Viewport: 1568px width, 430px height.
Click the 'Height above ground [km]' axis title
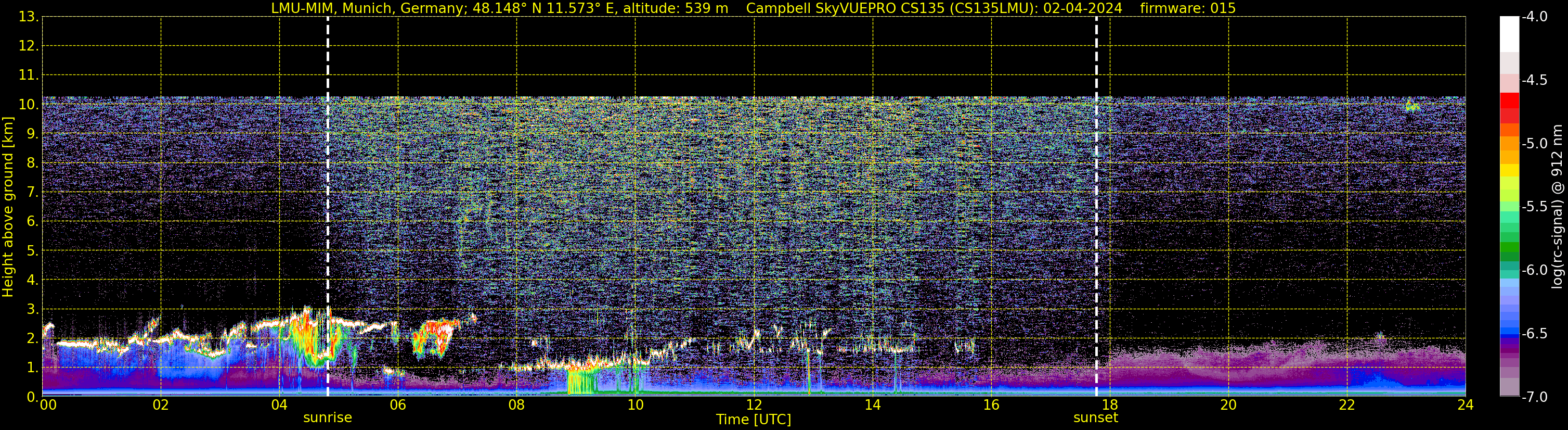tap(8, 207)
